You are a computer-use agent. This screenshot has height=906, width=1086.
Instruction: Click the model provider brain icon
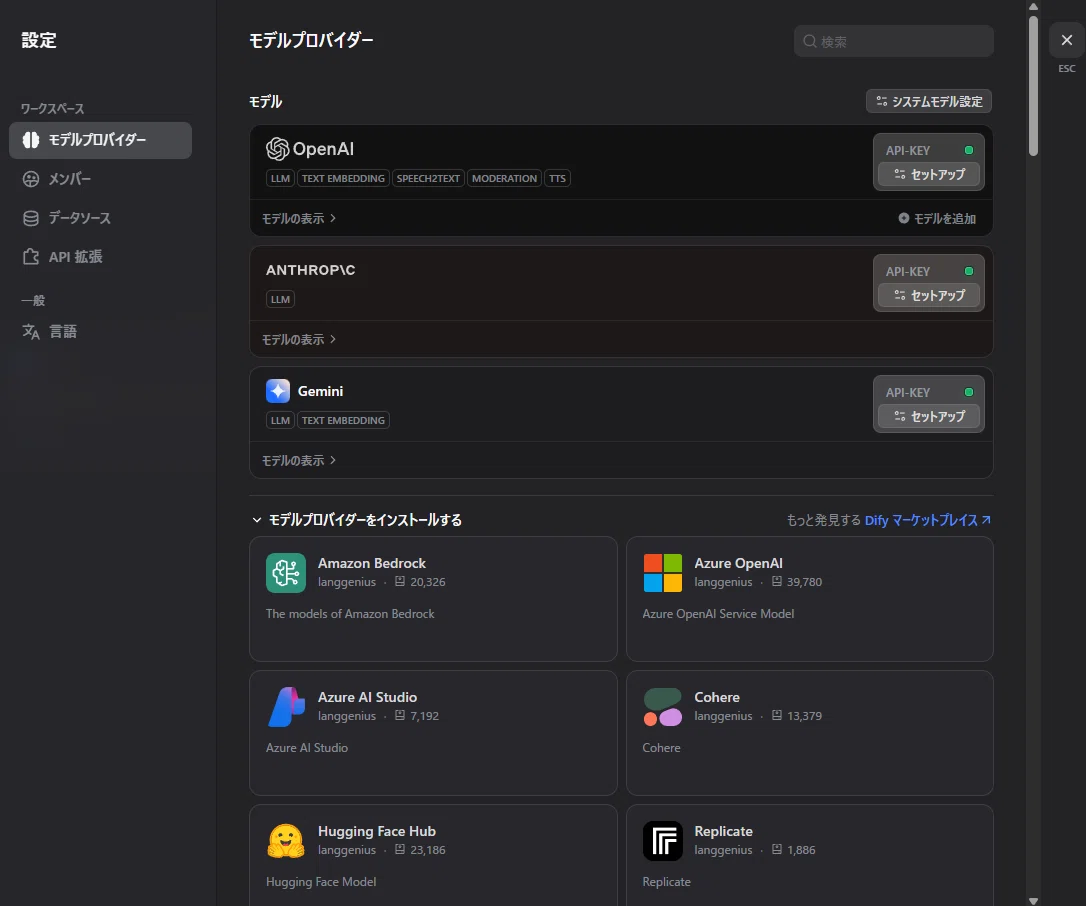(31, 140)
